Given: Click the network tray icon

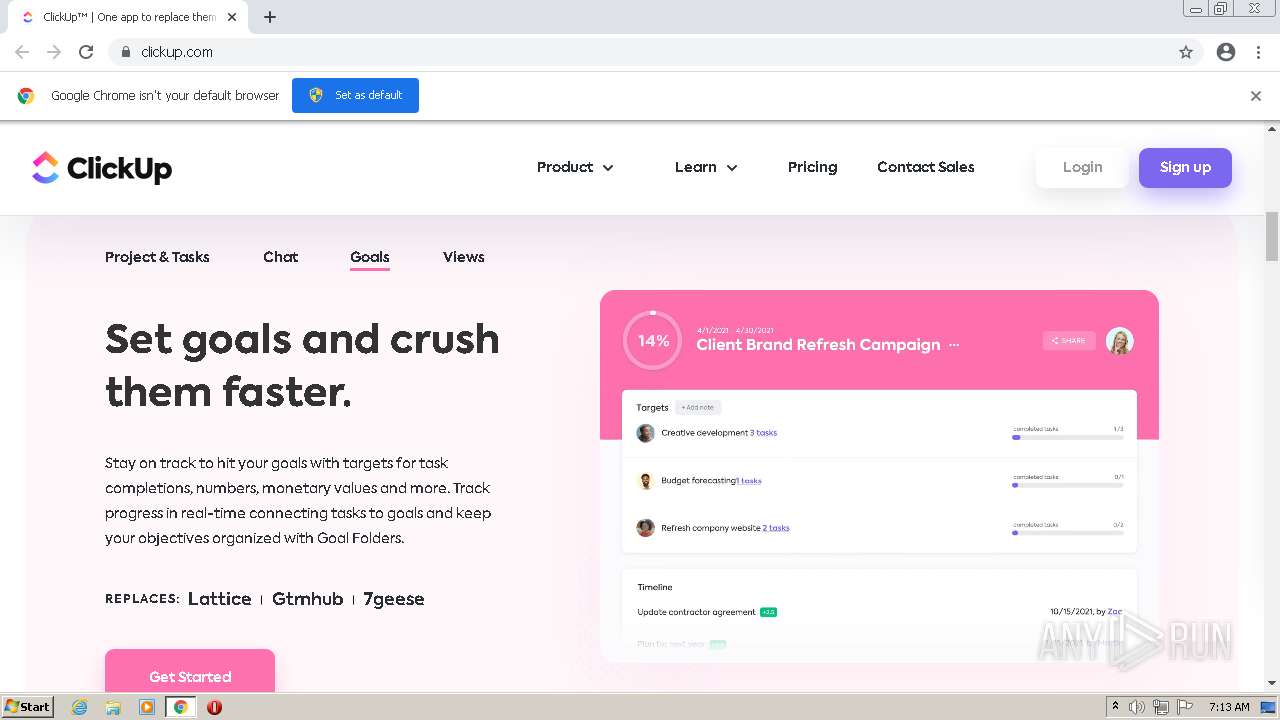Looking at the screenshot, I should coord(1160,707).
